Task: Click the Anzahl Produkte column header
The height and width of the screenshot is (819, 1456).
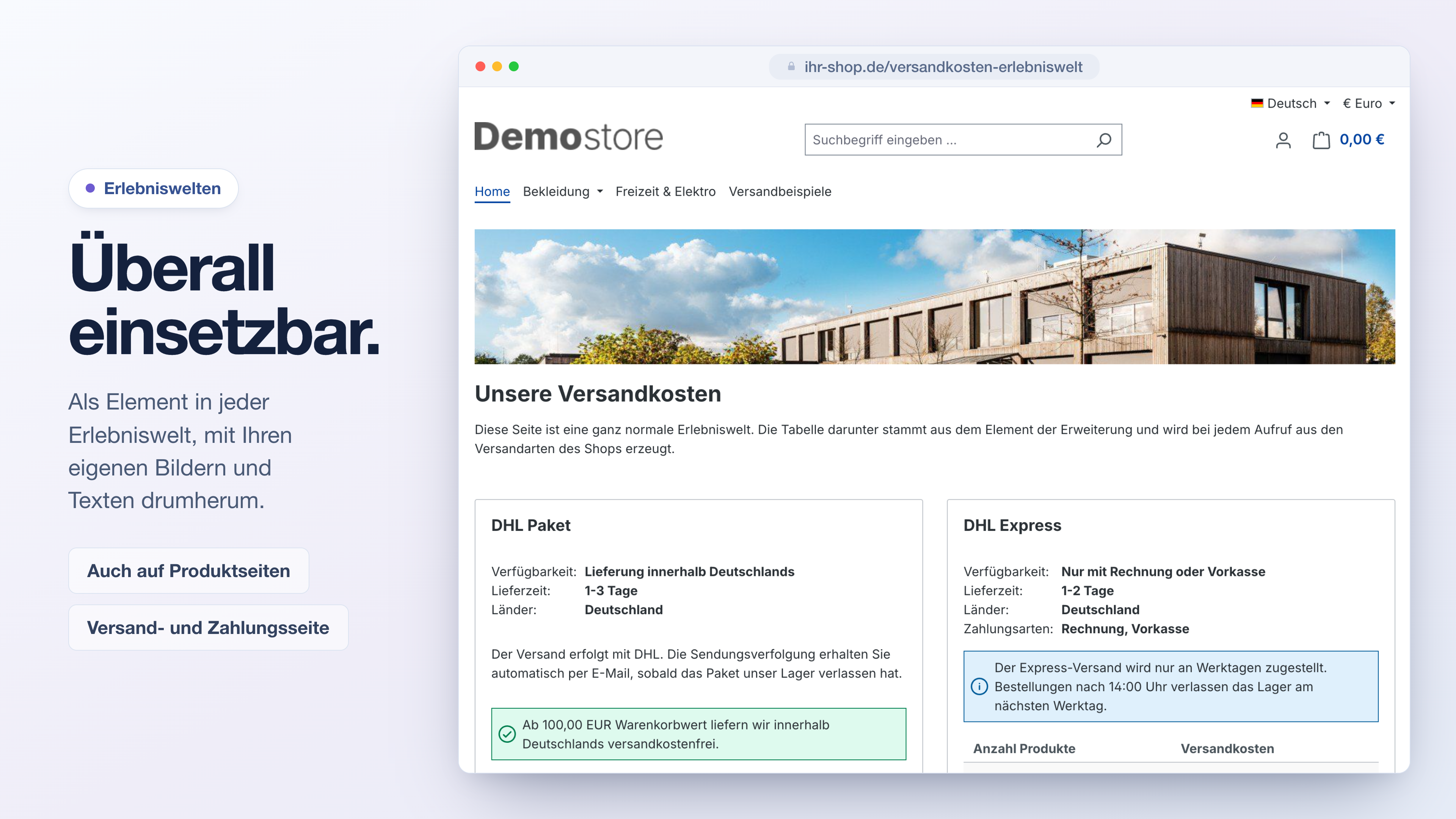Action: coord(1024,748)
